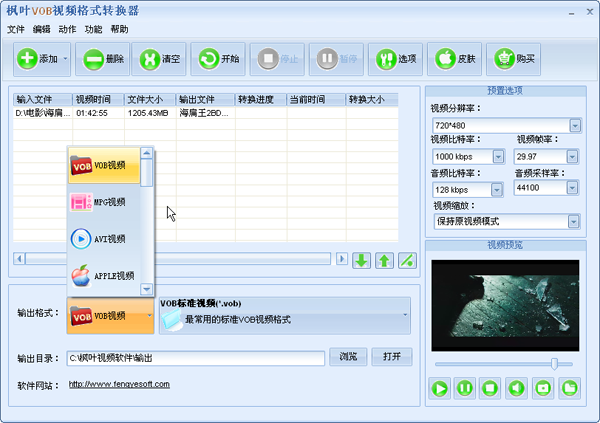Screen dimensions: 600x423
Task: Move file up with green up arrow
Action: pyautogui.click(x=384, y=260)
